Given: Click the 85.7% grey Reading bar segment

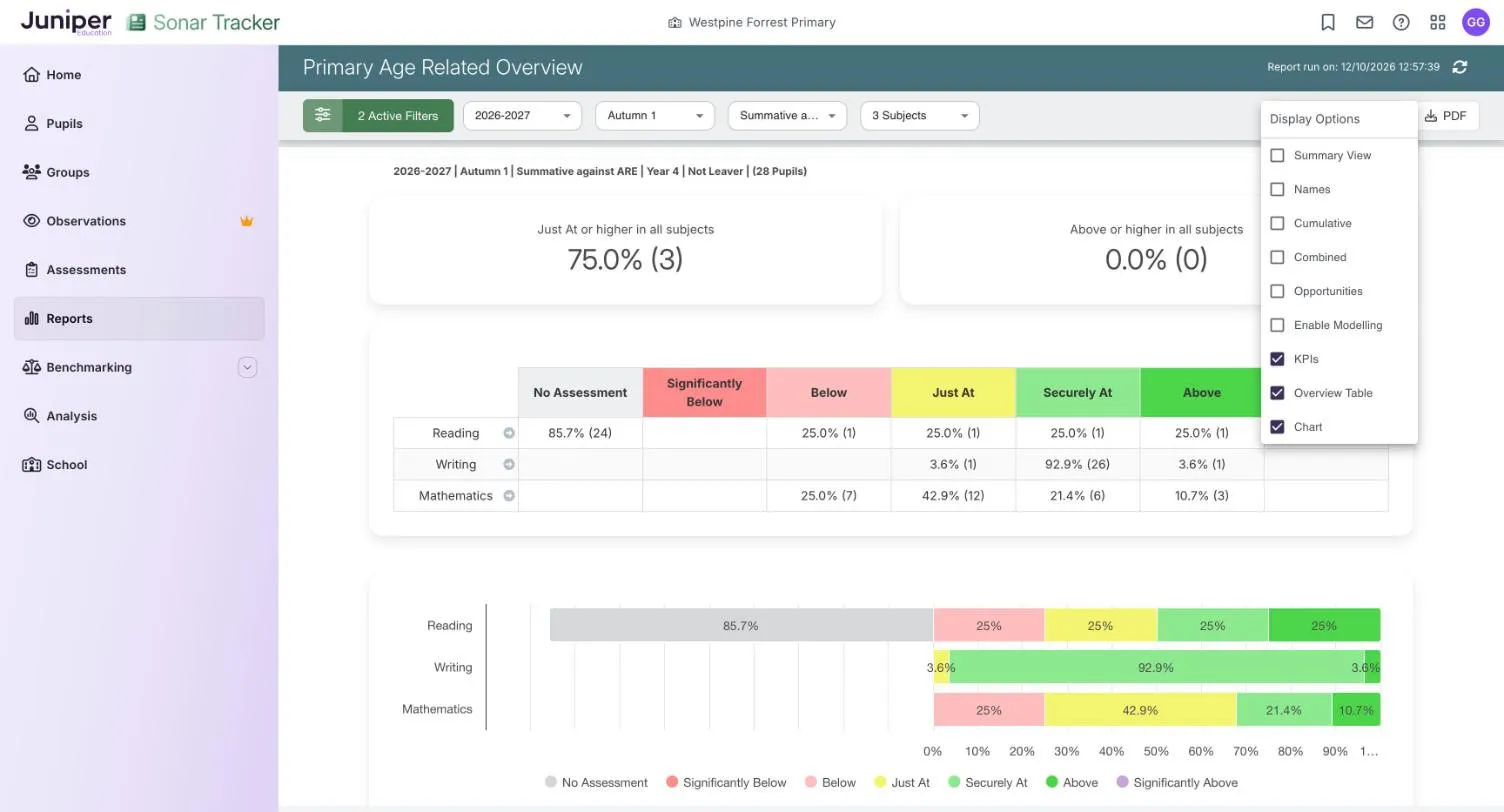Looking at the screenshot, I should (741, 625).
